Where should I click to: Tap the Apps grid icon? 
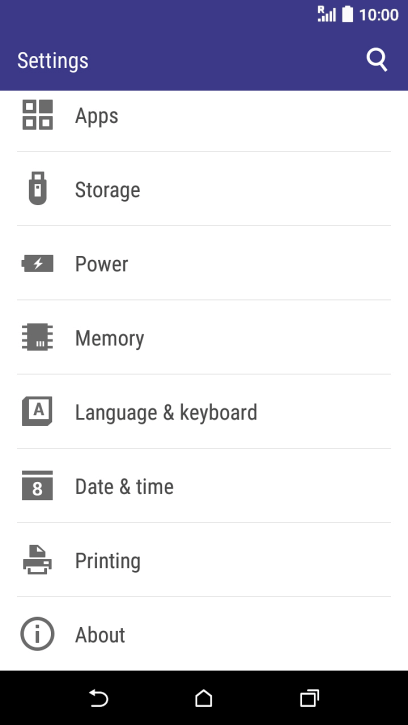click(x=37, y=115)
